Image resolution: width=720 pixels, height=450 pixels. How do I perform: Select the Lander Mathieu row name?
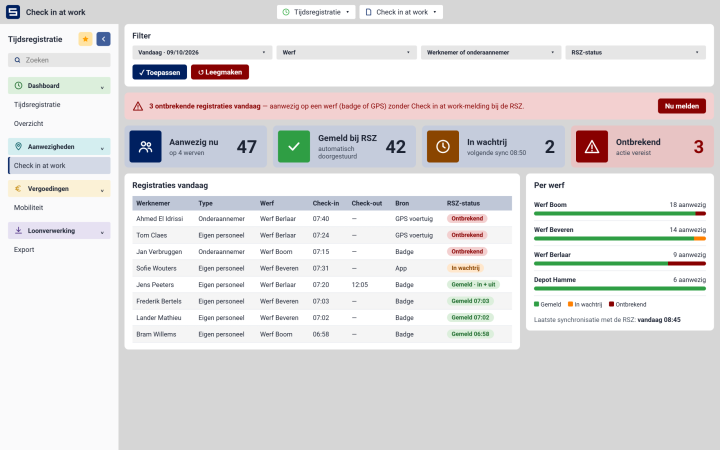[x=158, y=318]
